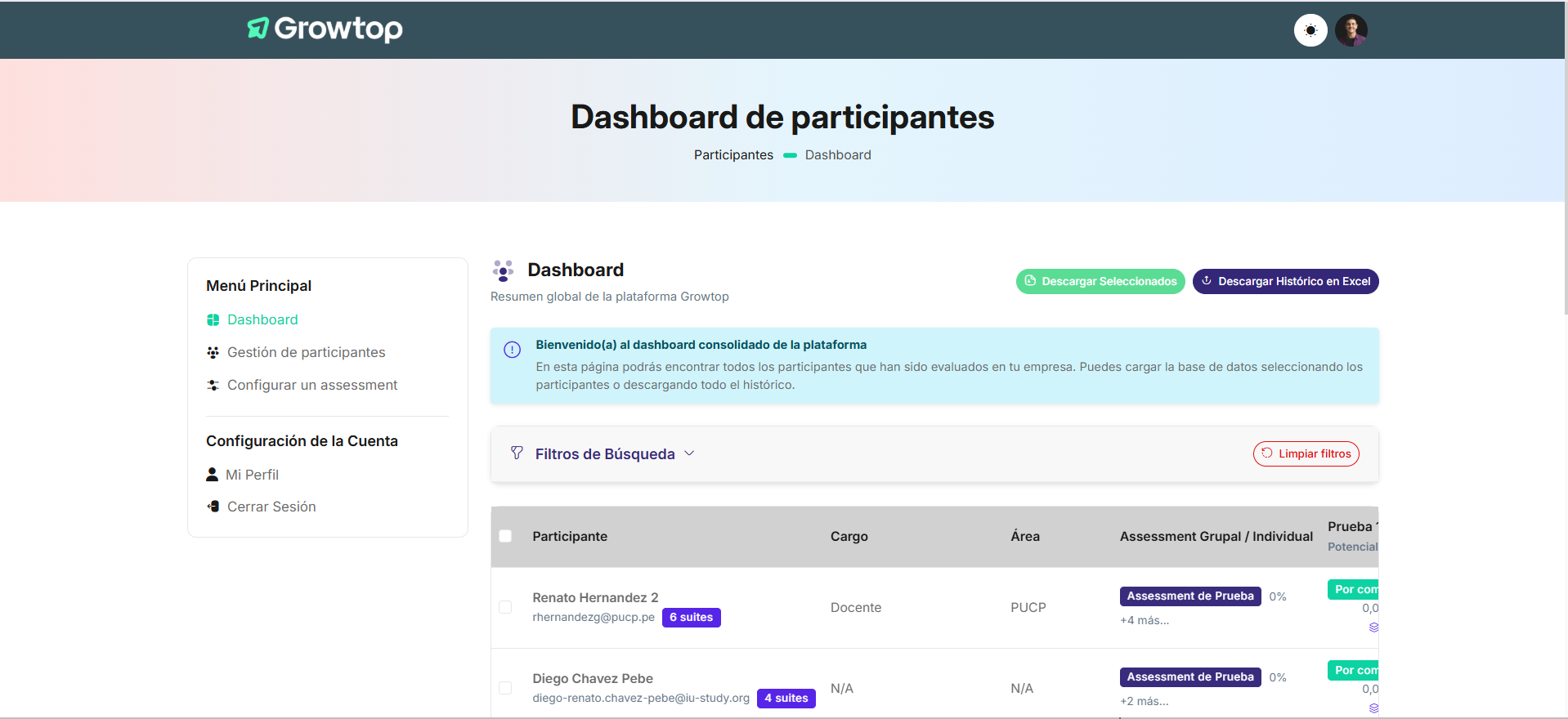Screen dimensions: 1568x719
Task: Select Cerrar Sesión
Action: (271, 507)
